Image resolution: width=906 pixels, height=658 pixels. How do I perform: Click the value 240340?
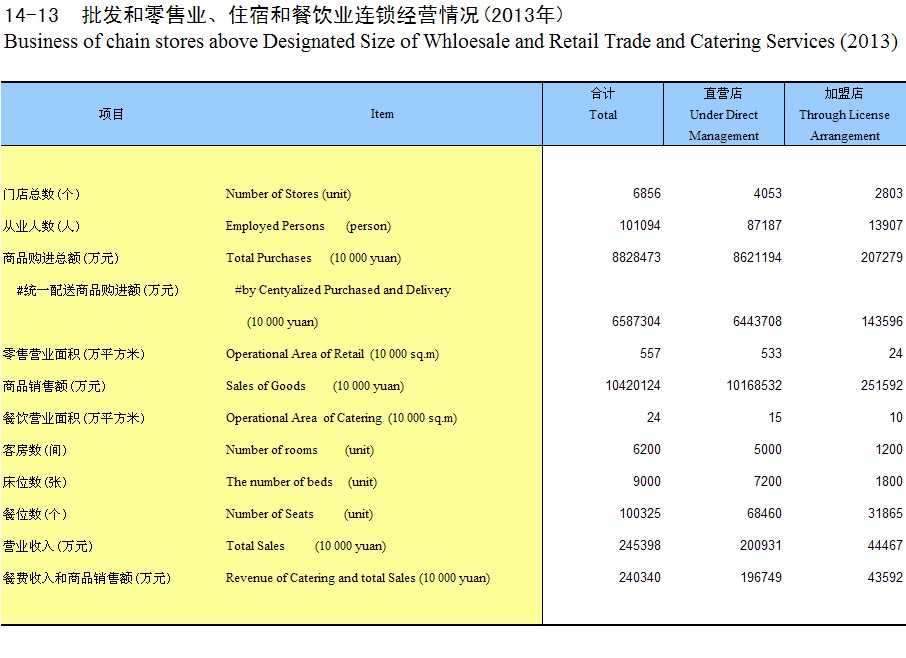[x=640, y=578]
